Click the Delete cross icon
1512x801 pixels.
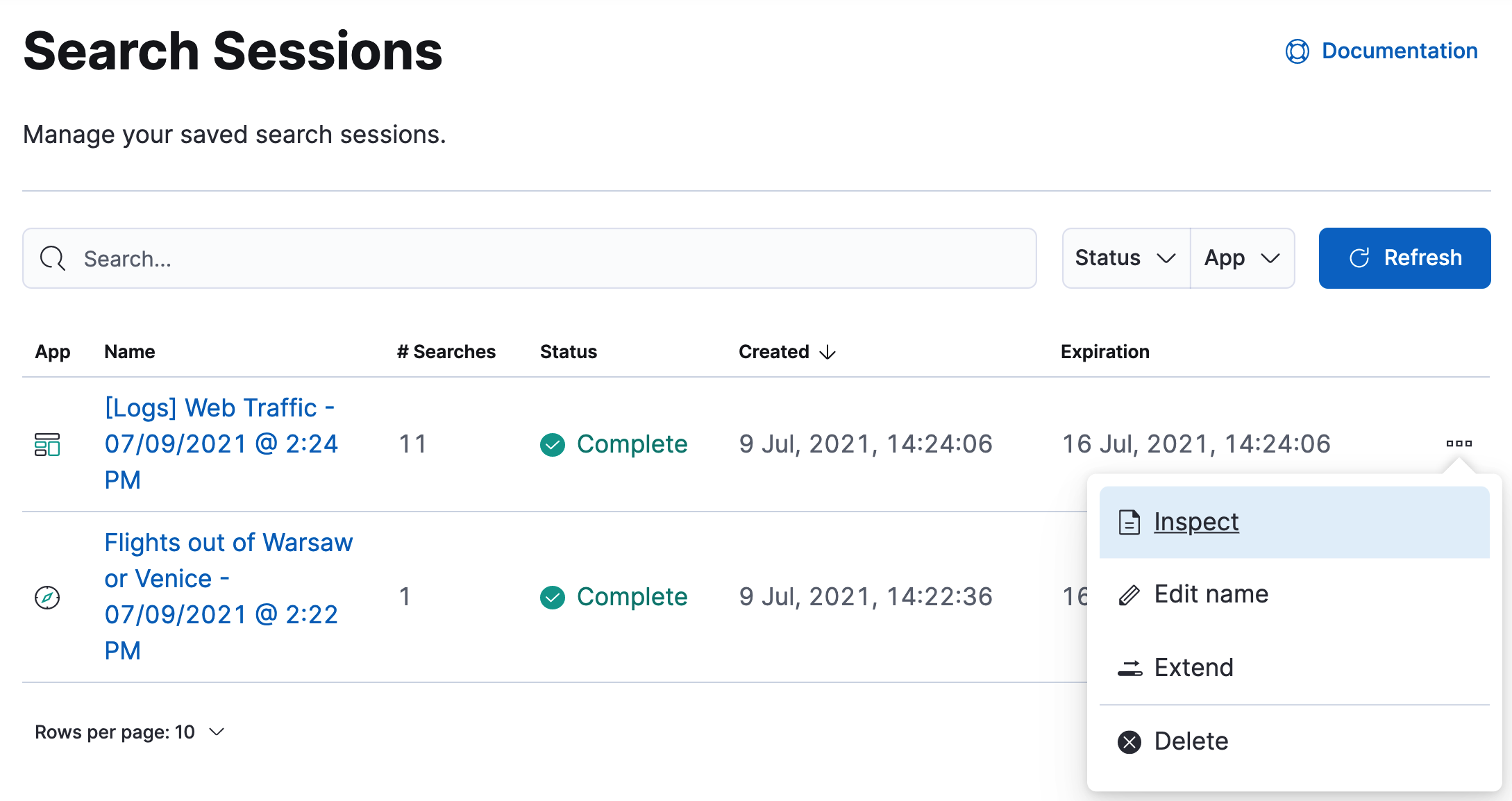[x=1129, y=741]
